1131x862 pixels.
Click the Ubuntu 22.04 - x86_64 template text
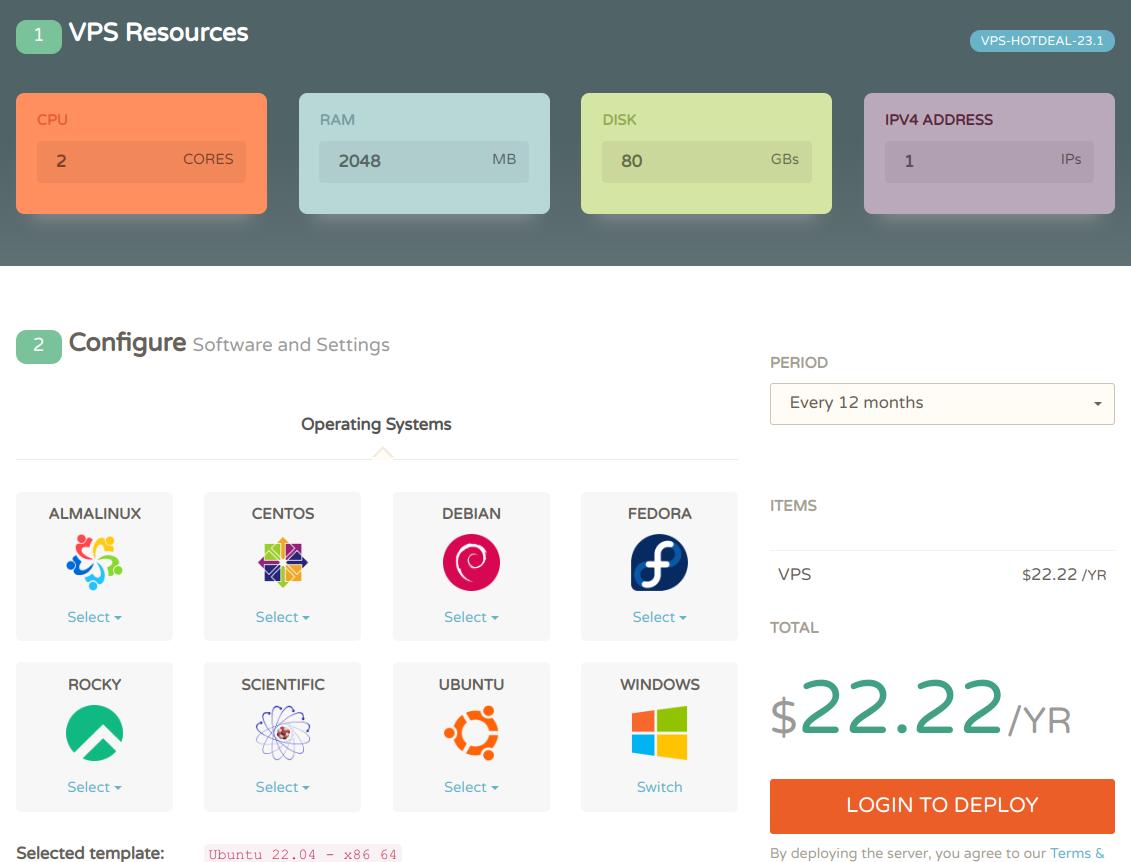(x=302, y=854)
